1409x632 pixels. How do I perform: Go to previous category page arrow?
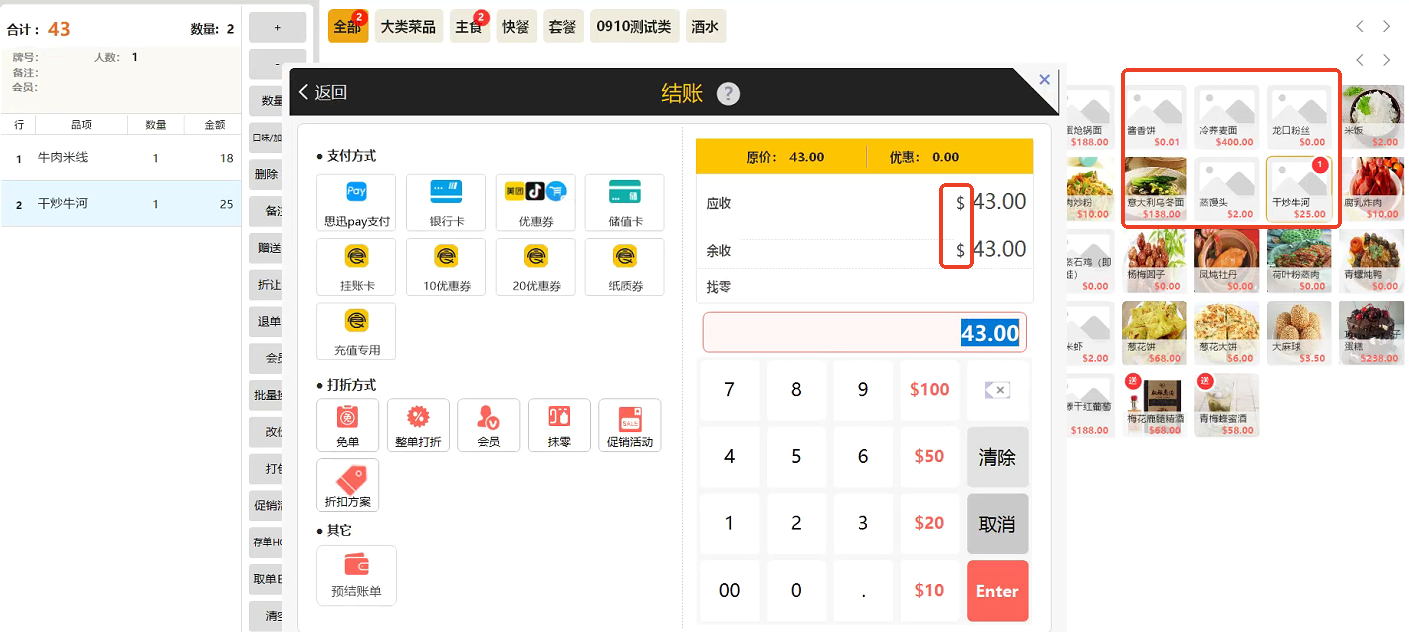(1360, 26)
